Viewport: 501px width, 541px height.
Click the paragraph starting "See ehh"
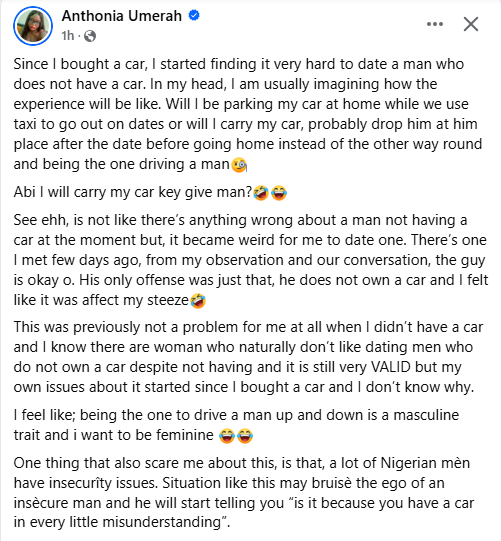click(251, 260)
